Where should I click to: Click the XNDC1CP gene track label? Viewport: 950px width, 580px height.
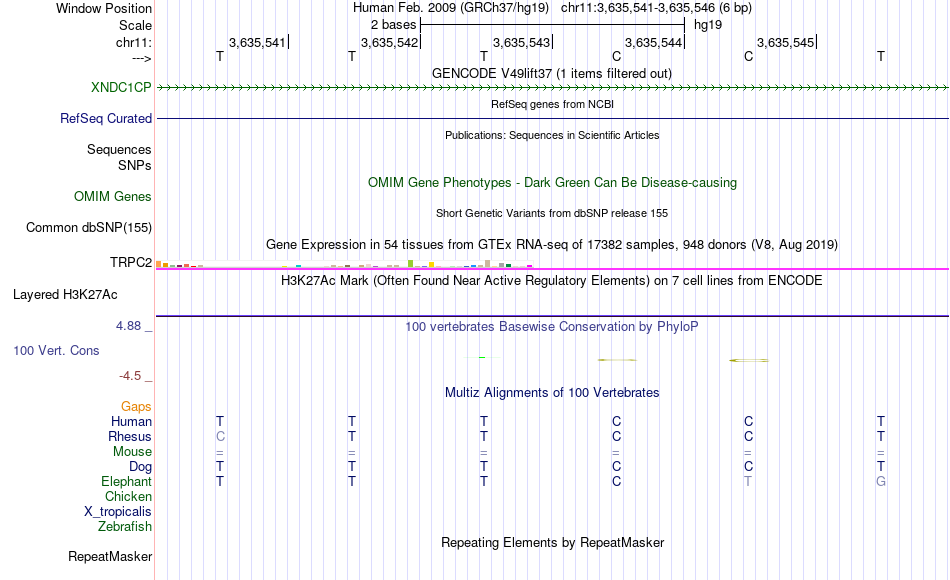tap(121, 87)
